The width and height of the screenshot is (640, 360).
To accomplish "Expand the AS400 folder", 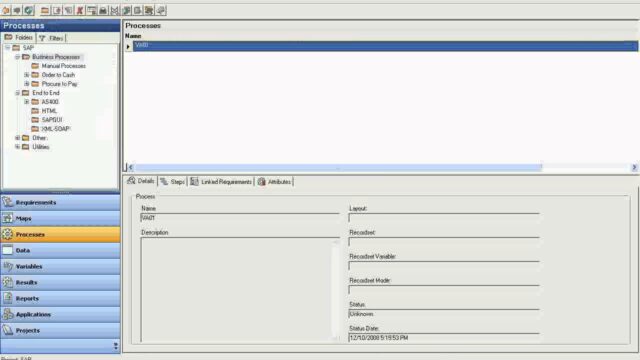I will pyautogui.click(x=27, y=102).
